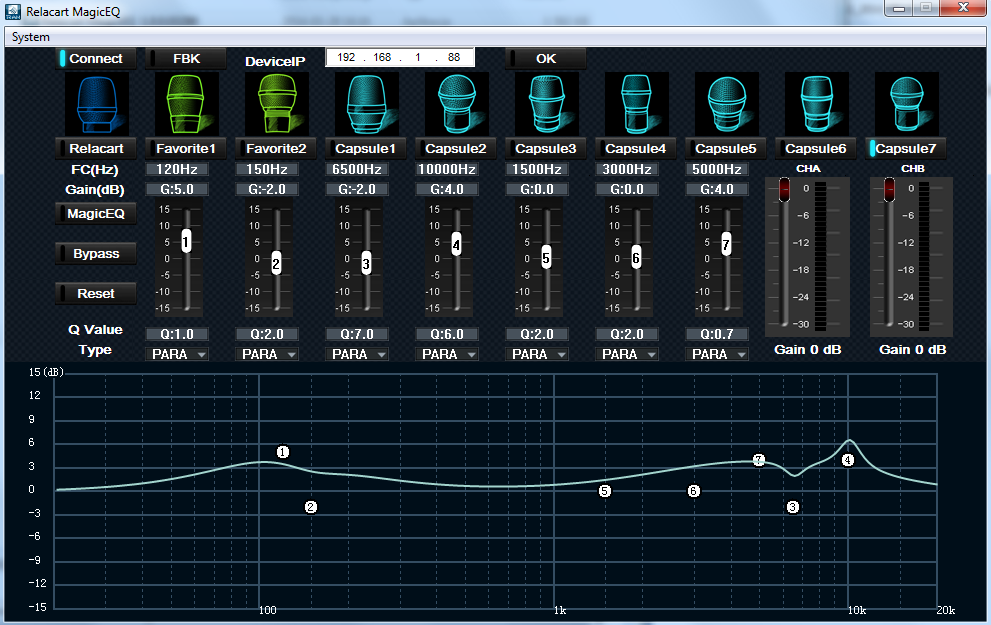Pick the Capsule4 microphone image
Screen dimensions: 991x625
(x=636, y=104)
